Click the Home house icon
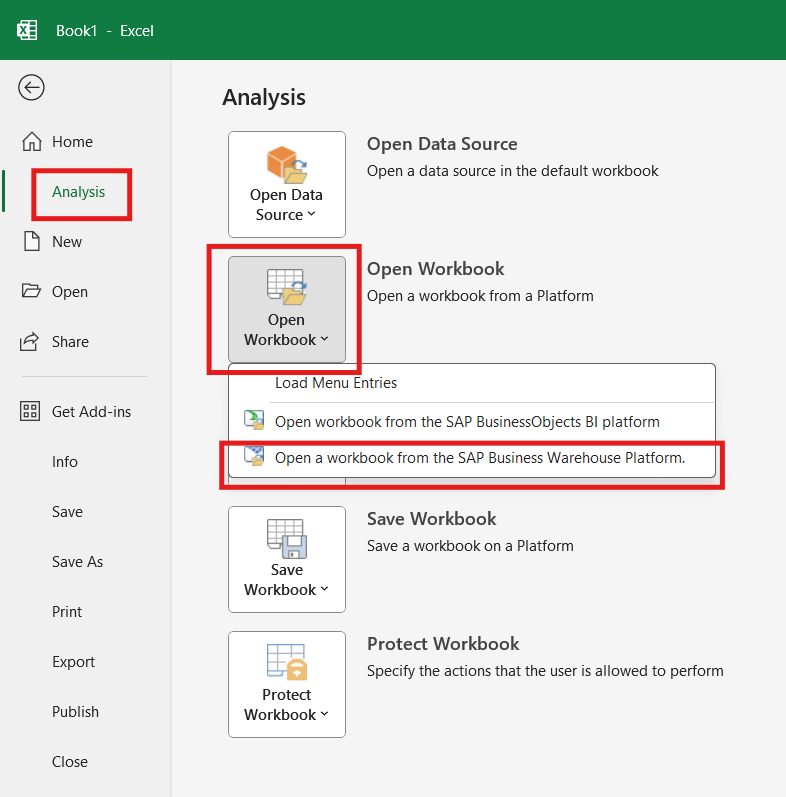The image size is (786, 797). (x=32, y=142)
